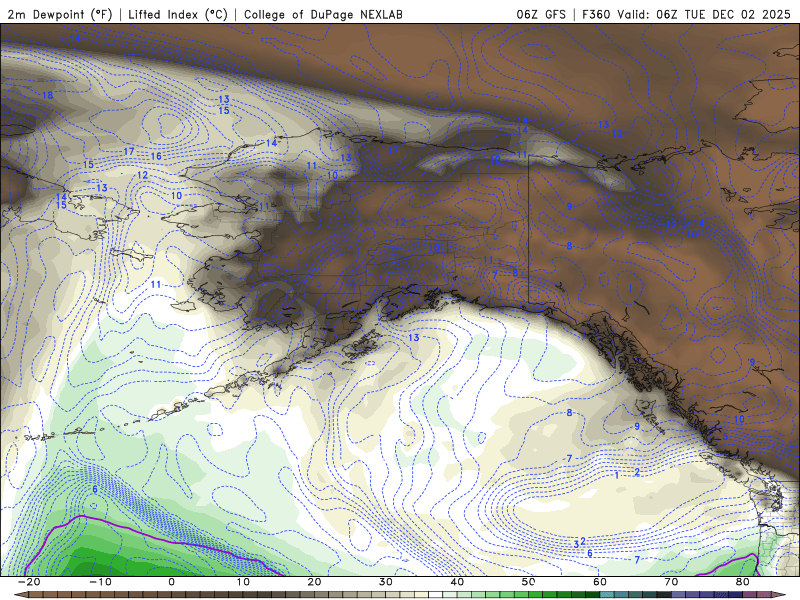Click the "32" contour label on the map

[x=580, y=543]
